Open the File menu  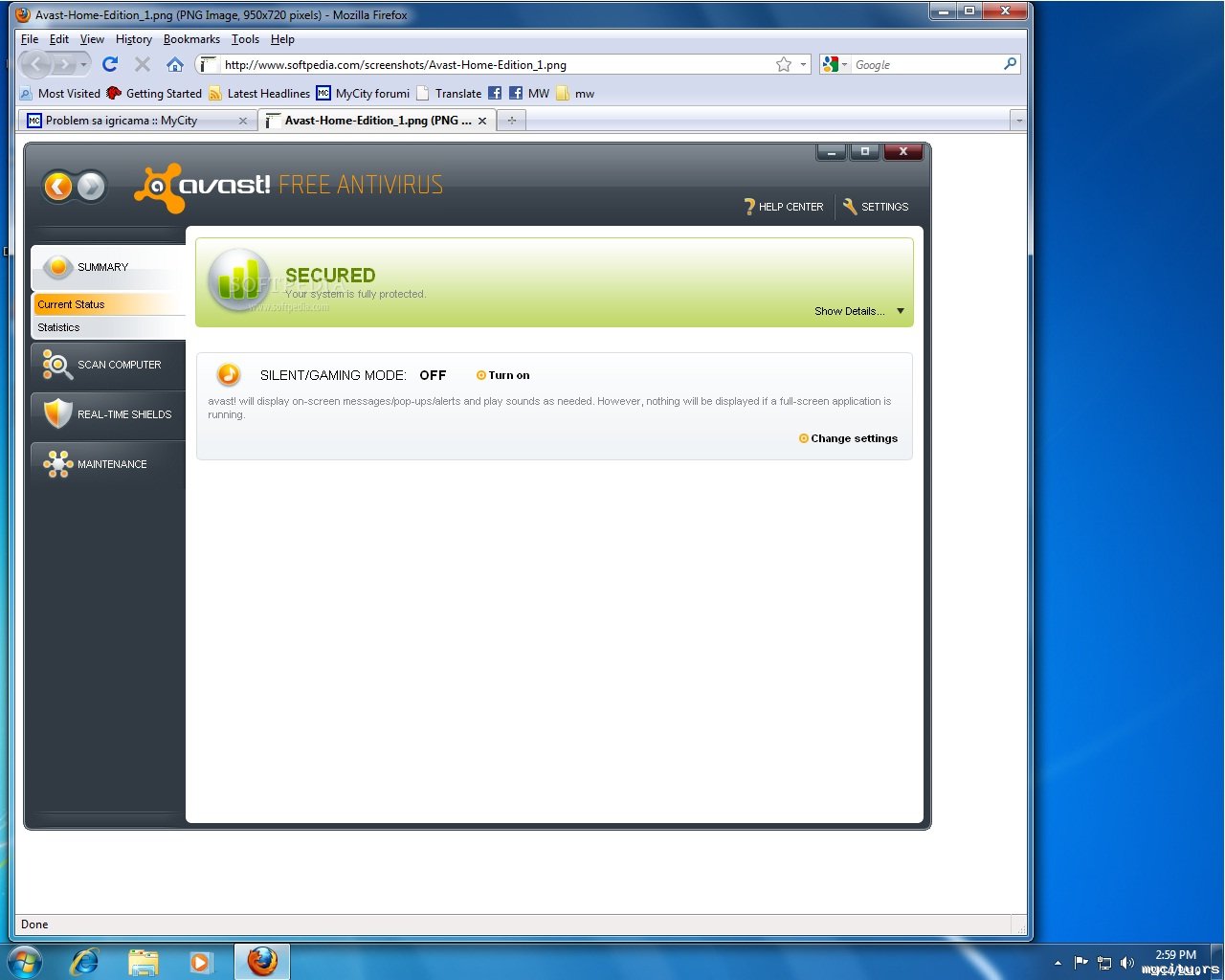click(30, 39)
